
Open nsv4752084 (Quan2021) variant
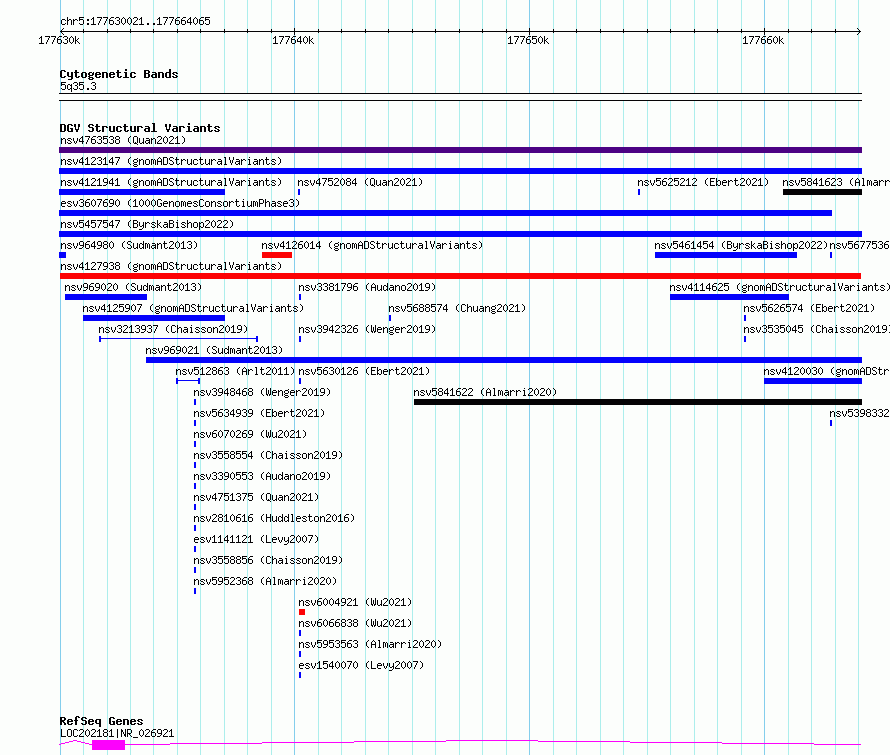(x=360, y=182)
